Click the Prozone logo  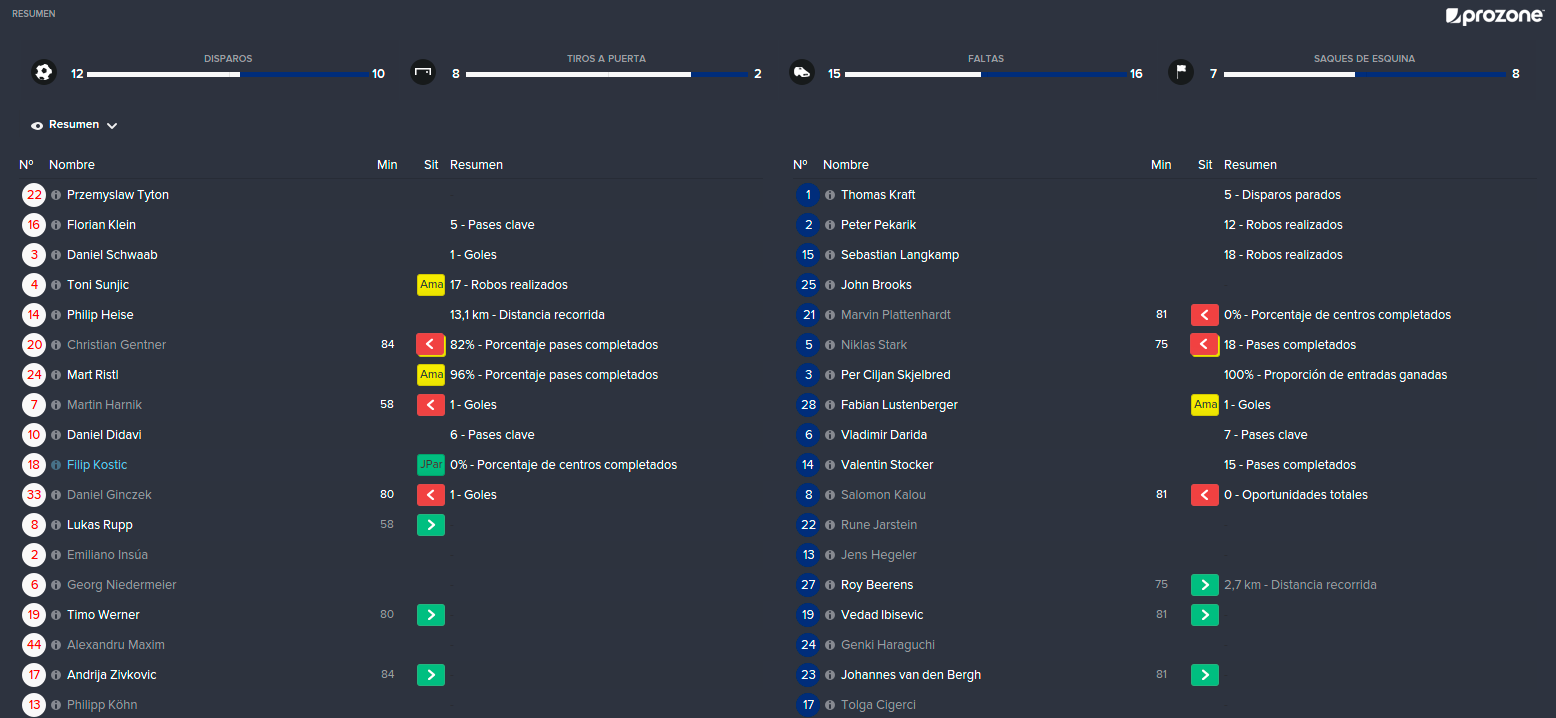click(1494, 16)
